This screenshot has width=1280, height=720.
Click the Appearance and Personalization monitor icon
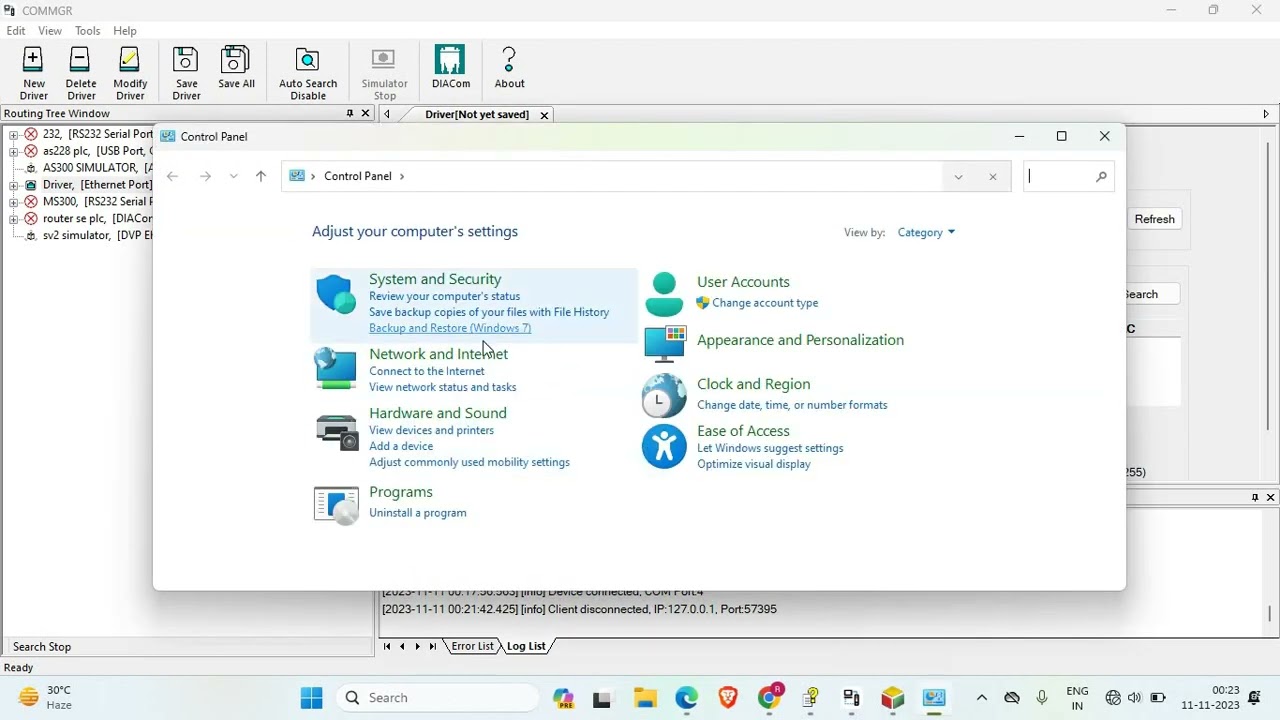click(x=665, y=342)
